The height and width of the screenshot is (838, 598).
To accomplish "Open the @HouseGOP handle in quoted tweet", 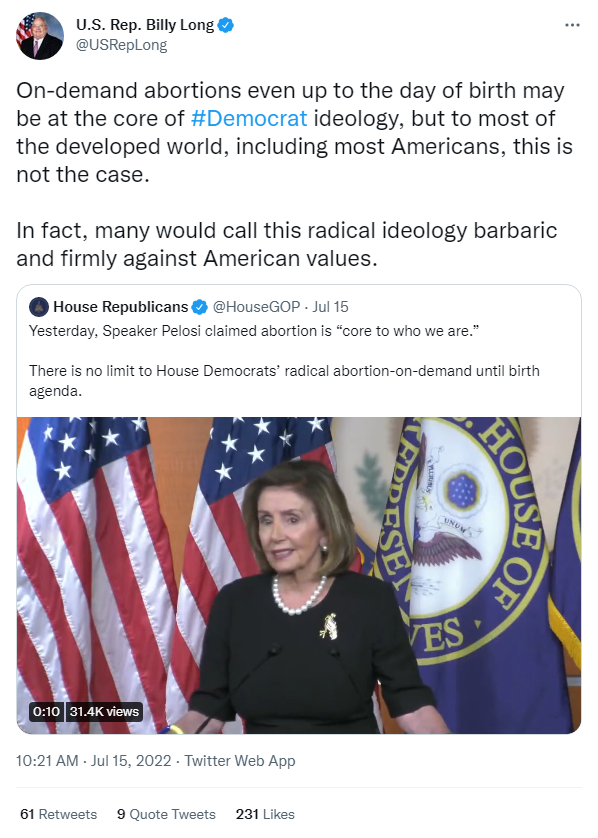I will [257, 307].
